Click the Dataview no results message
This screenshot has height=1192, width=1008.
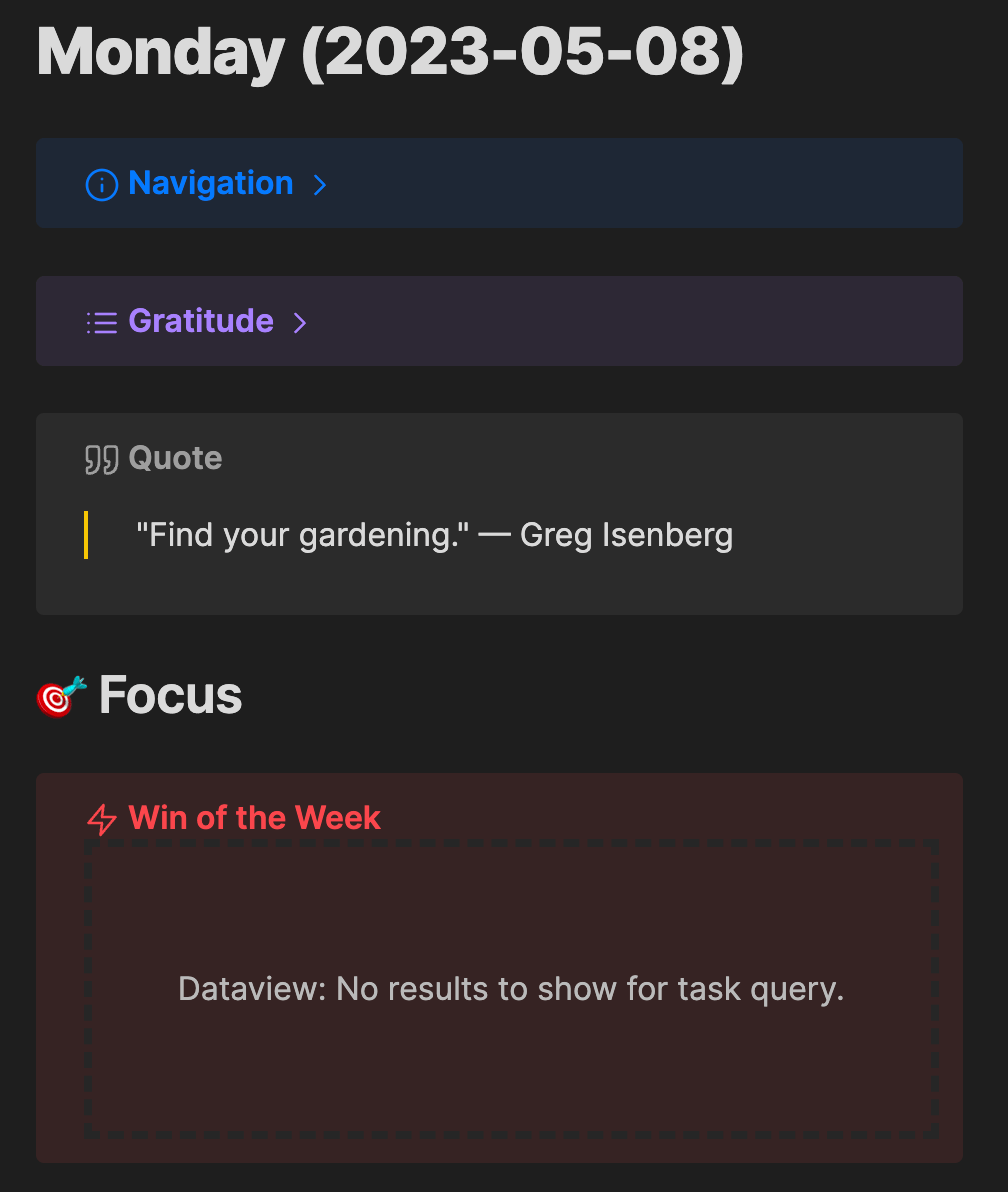pyautogui.click(x=511, y=989)
